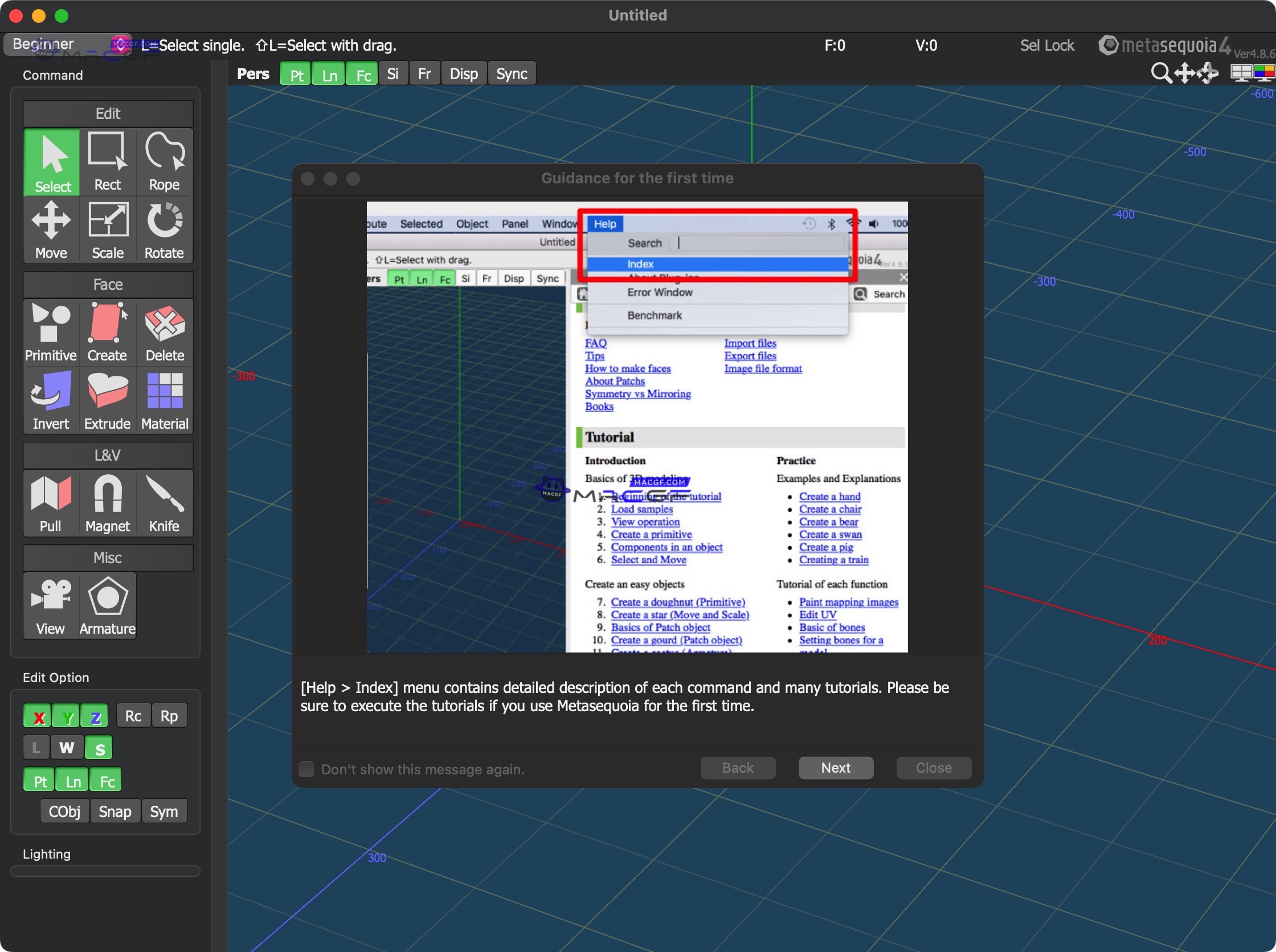Open the Primitive face tool

[x=51, y=332]
